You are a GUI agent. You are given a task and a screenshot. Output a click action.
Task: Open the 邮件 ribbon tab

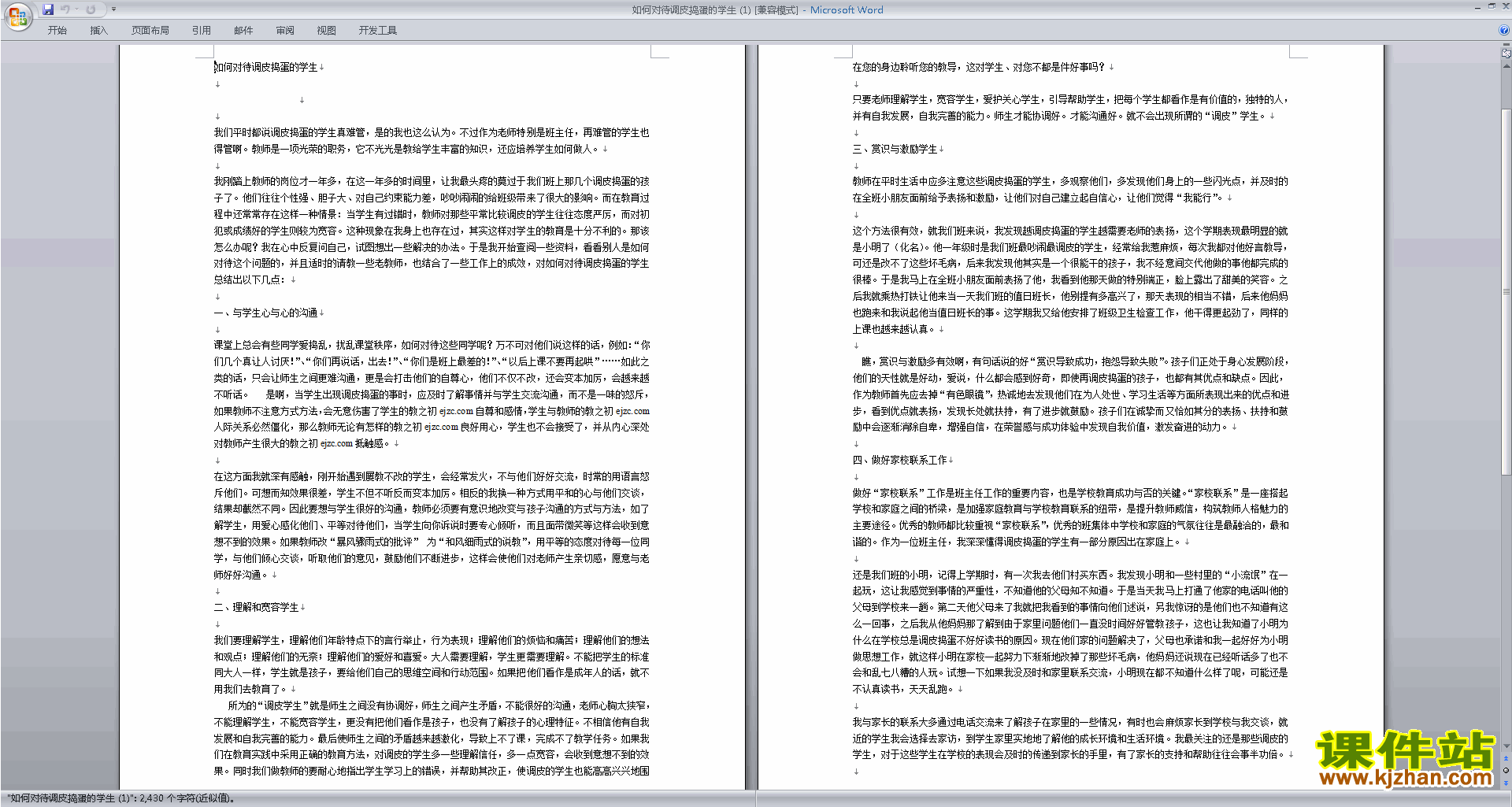[x=243, y=31]
